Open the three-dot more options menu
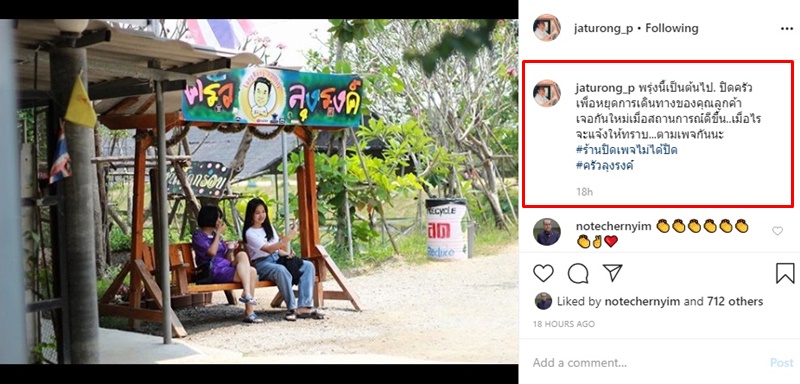 tap(787, 29)
